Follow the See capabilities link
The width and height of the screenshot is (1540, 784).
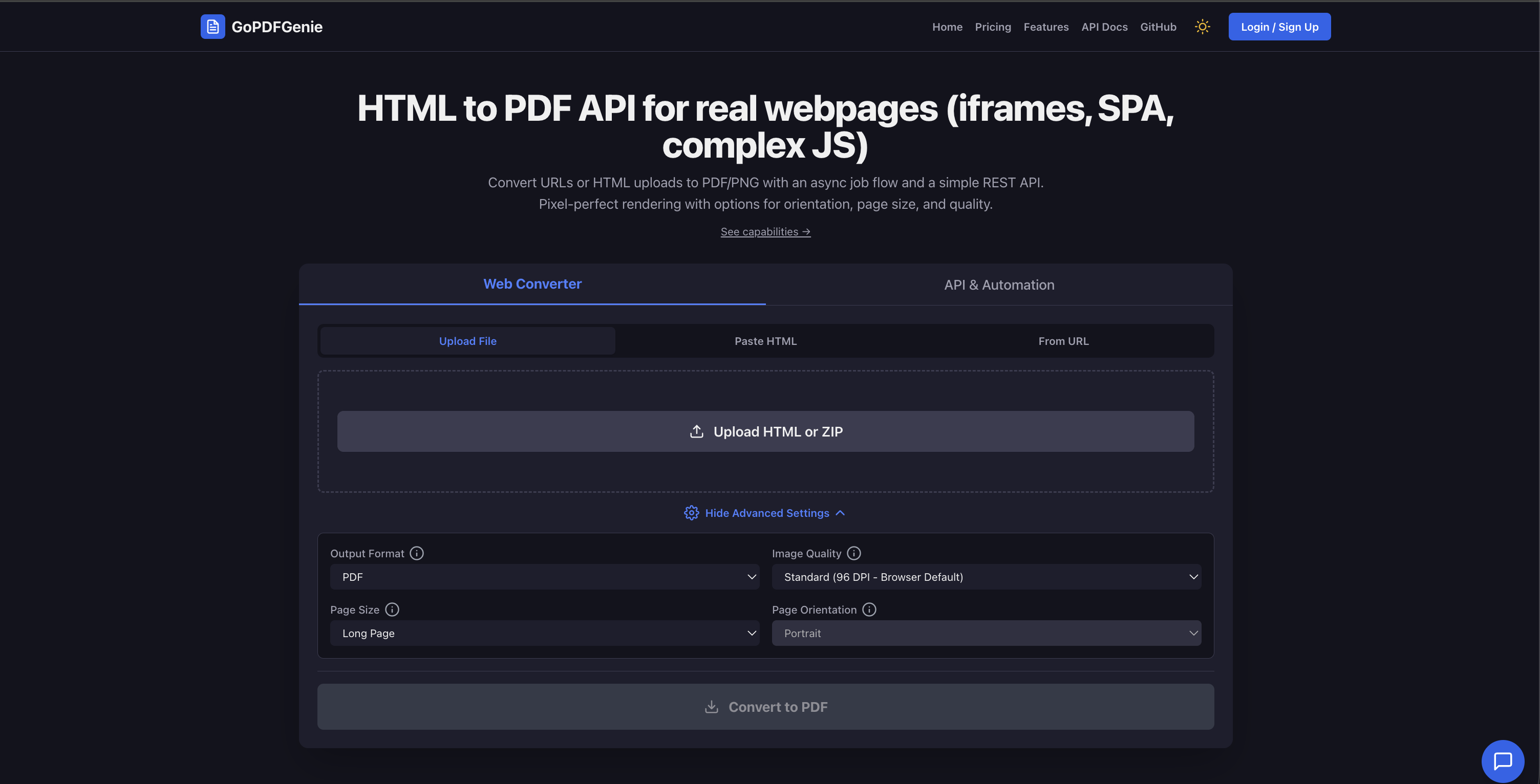[765, 232]
